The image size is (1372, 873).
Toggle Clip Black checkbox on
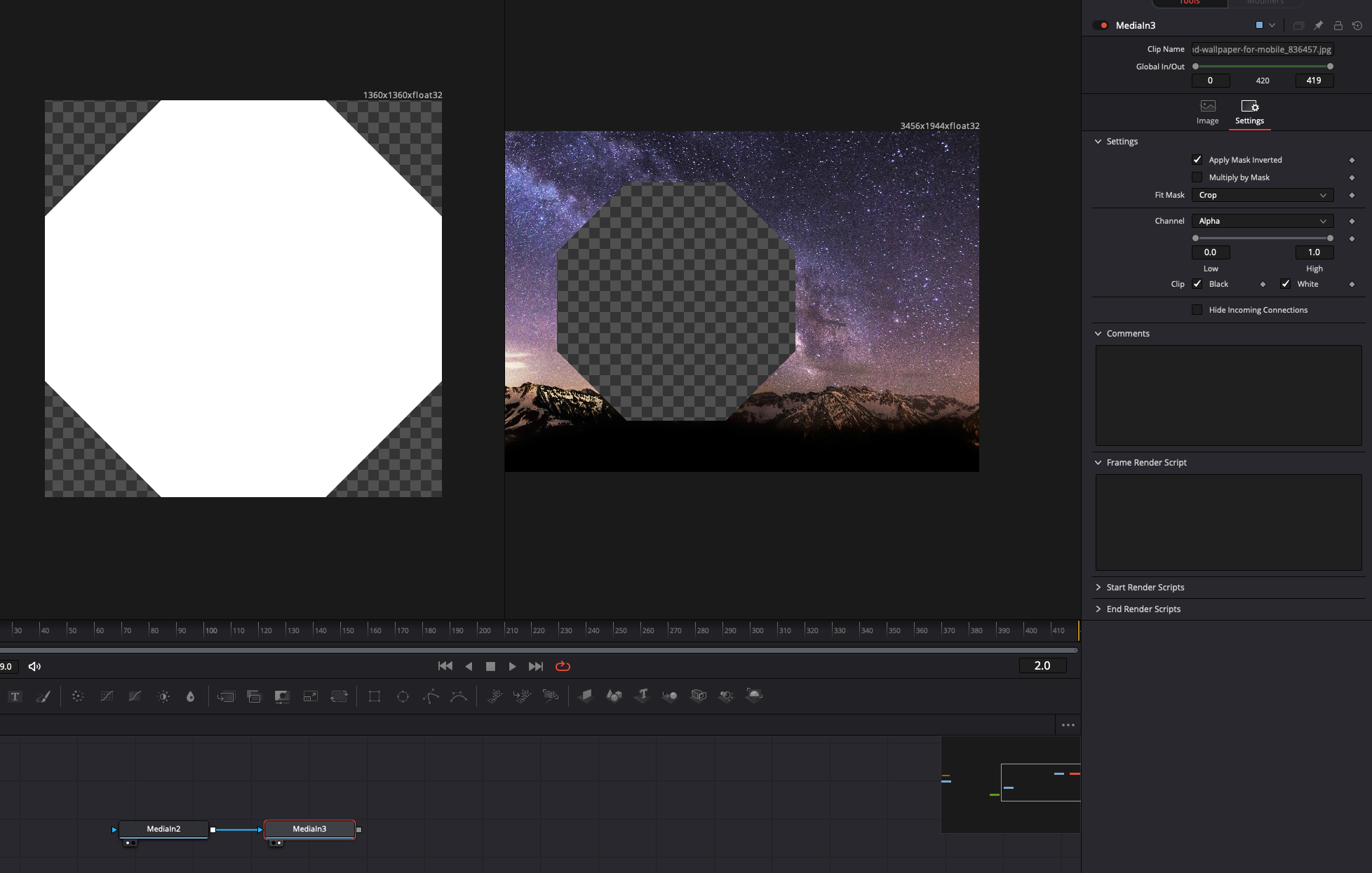(x=1197, y=284)
